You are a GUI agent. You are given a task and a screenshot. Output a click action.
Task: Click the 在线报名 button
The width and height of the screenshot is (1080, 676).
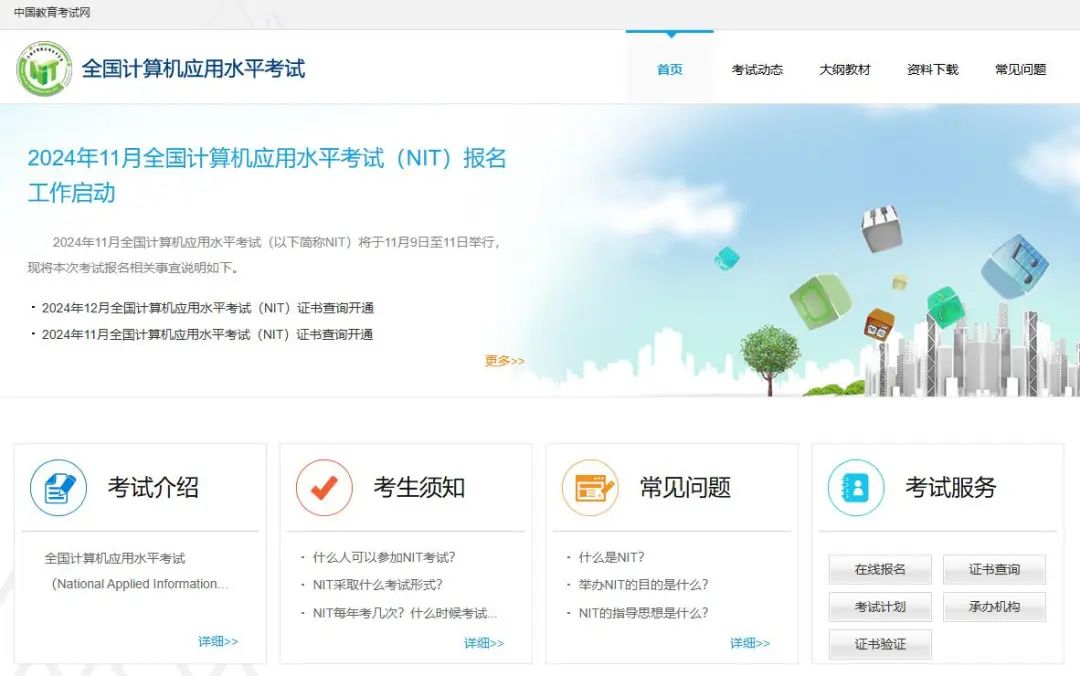pos(879,569)
